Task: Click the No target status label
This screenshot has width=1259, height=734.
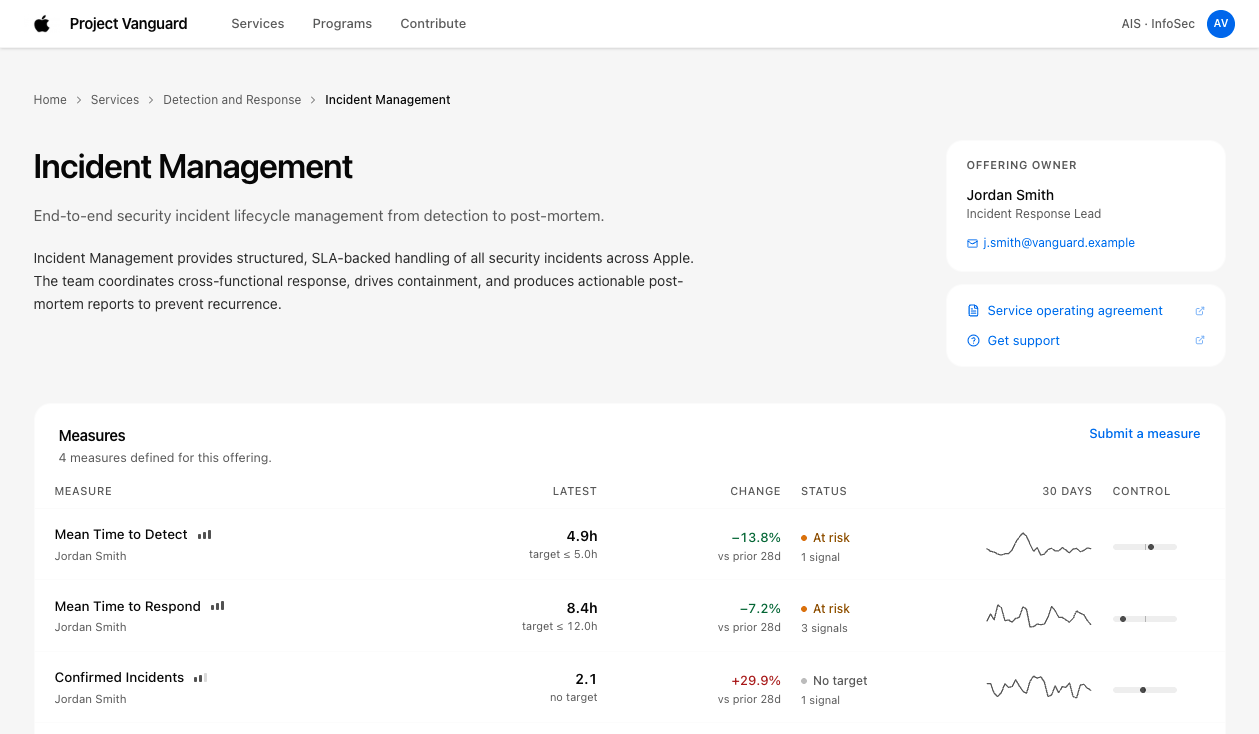Action: tap(840, 681)
